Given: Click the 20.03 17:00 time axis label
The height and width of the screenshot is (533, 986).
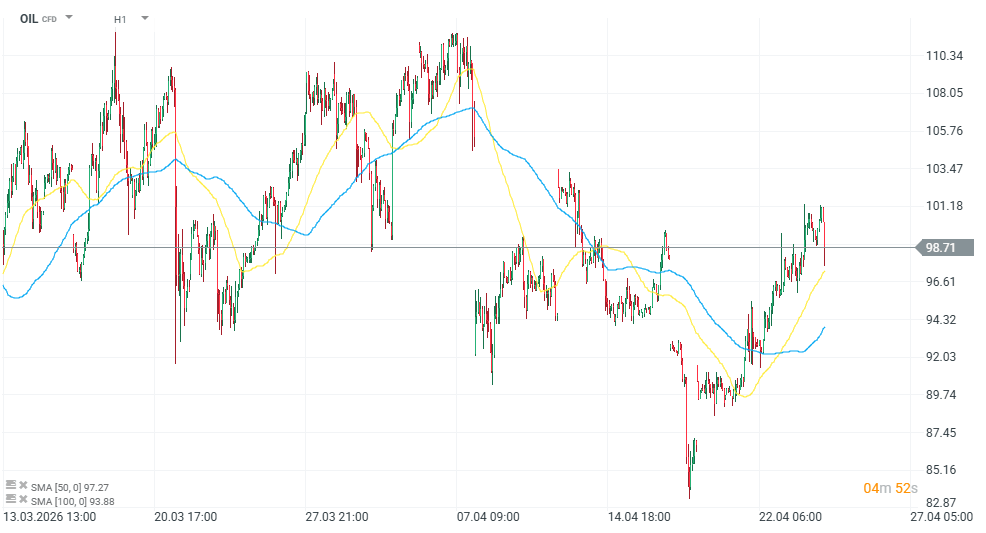Looking at the screenshot, I should click(187, 517).
